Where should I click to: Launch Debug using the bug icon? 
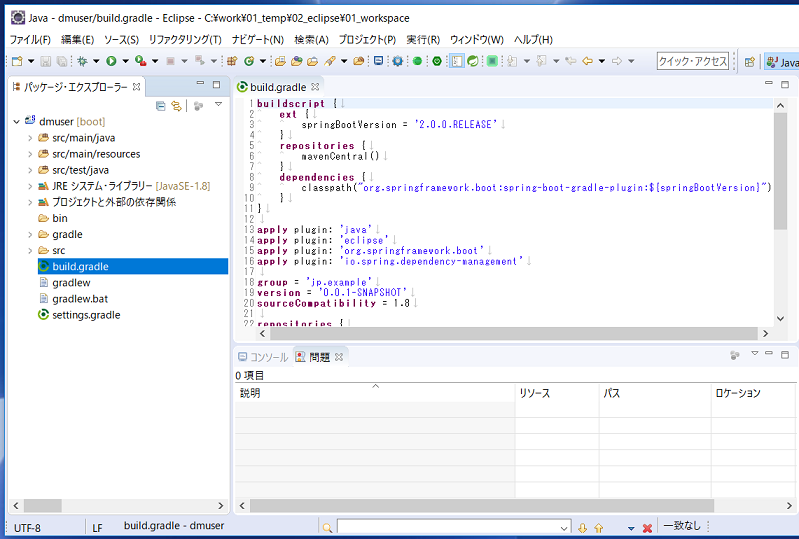coord(82,61)
